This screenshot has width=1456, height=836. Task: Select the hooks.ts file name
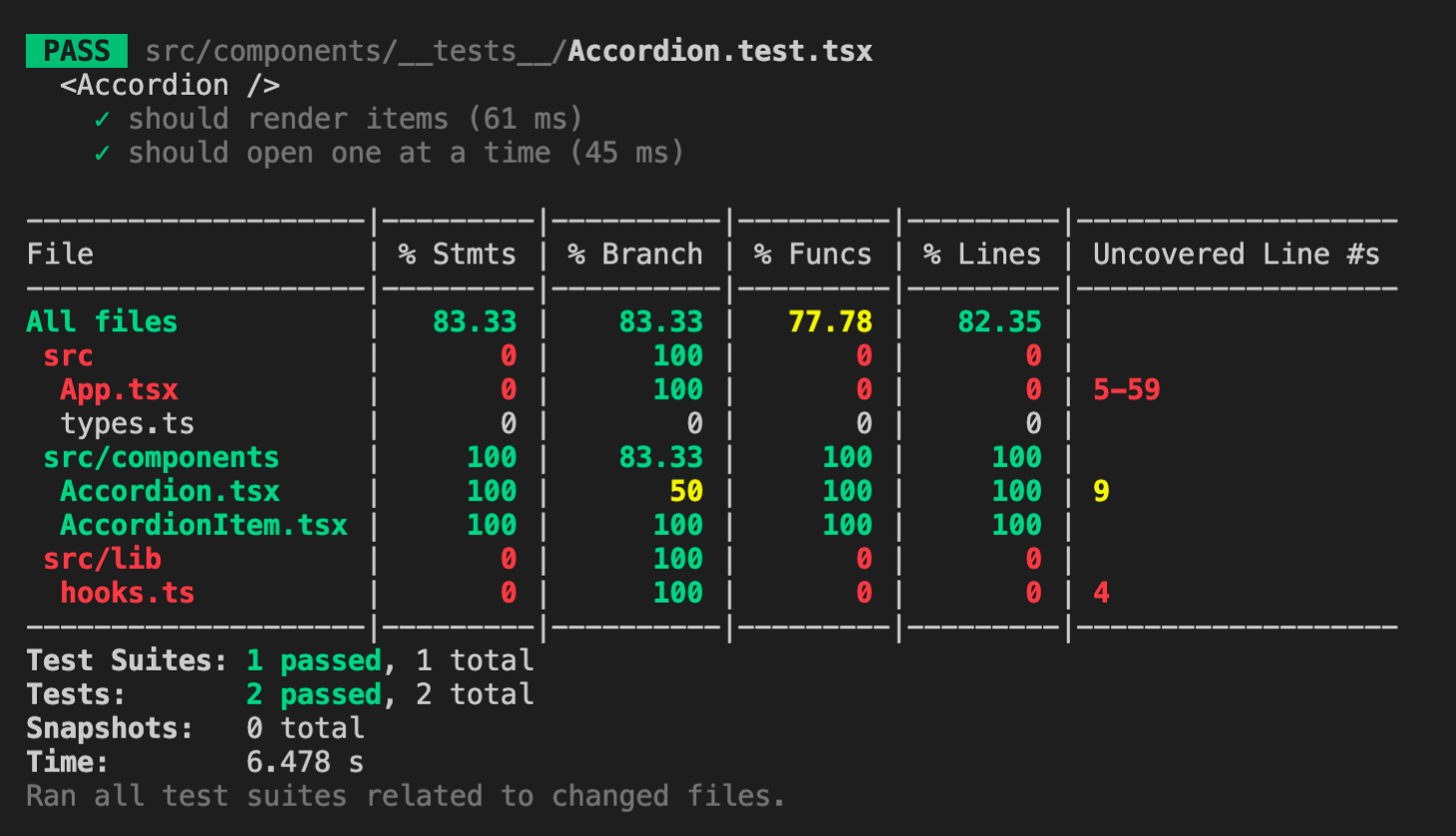tap(128, 594)
